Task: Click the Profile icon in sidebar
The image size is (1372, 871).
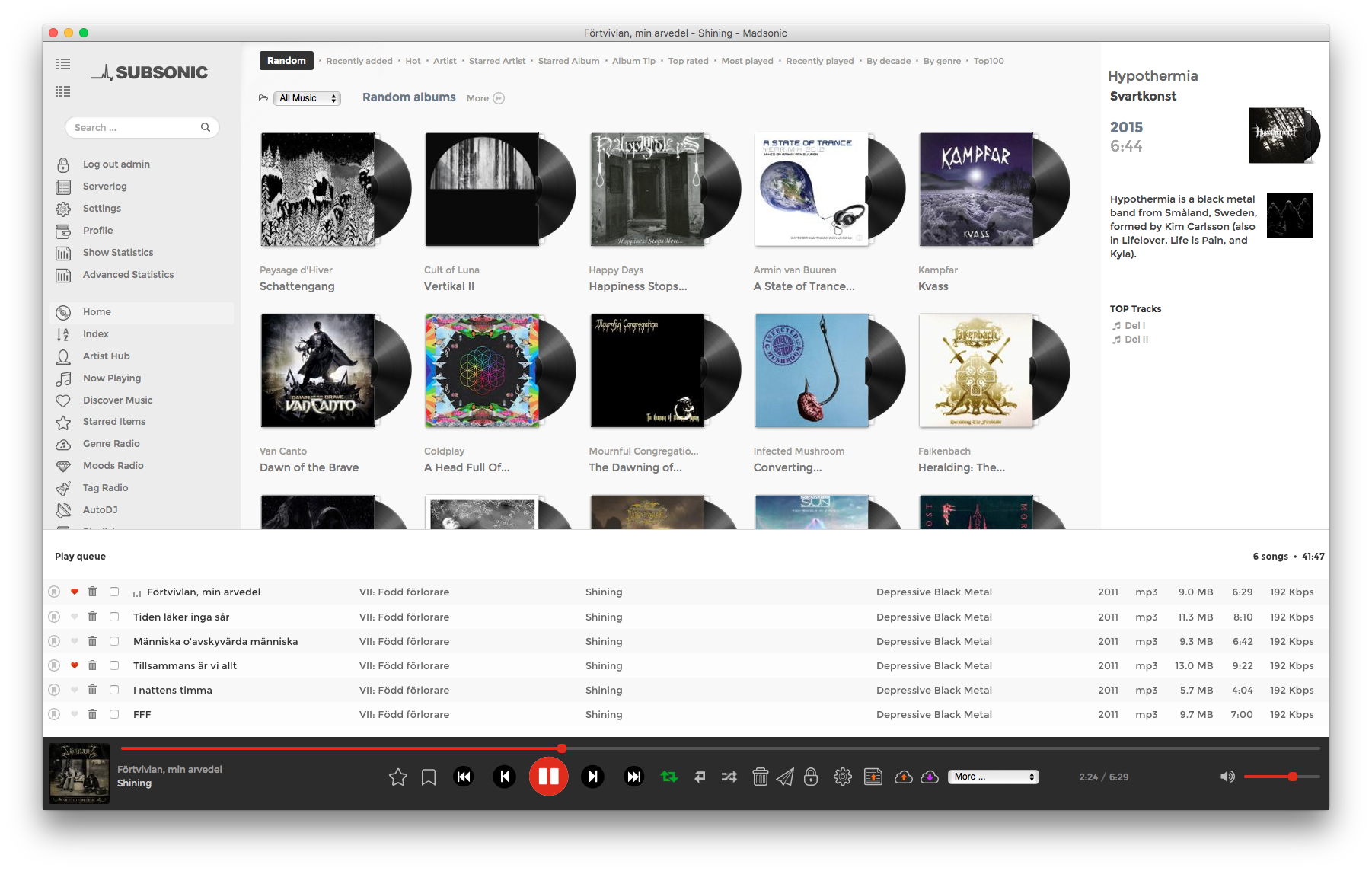Action: 63,231
